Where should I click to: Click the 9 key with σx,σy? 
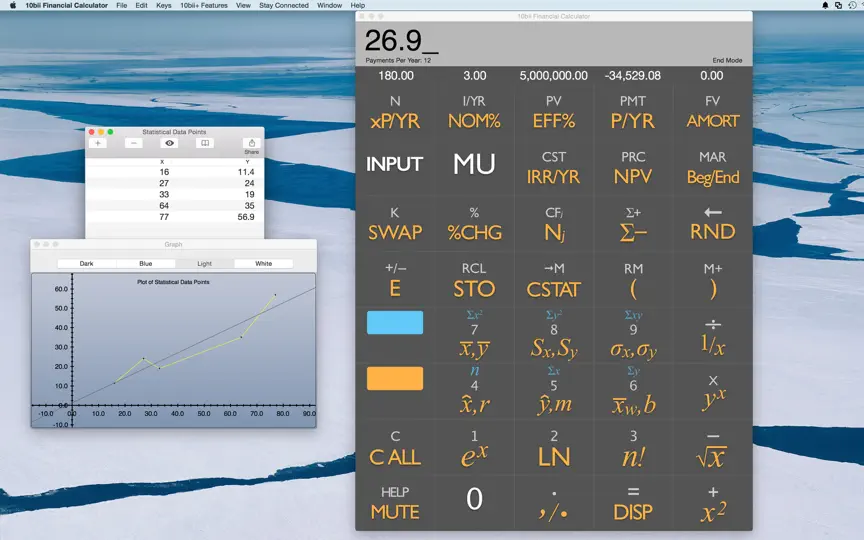point(633,335)
